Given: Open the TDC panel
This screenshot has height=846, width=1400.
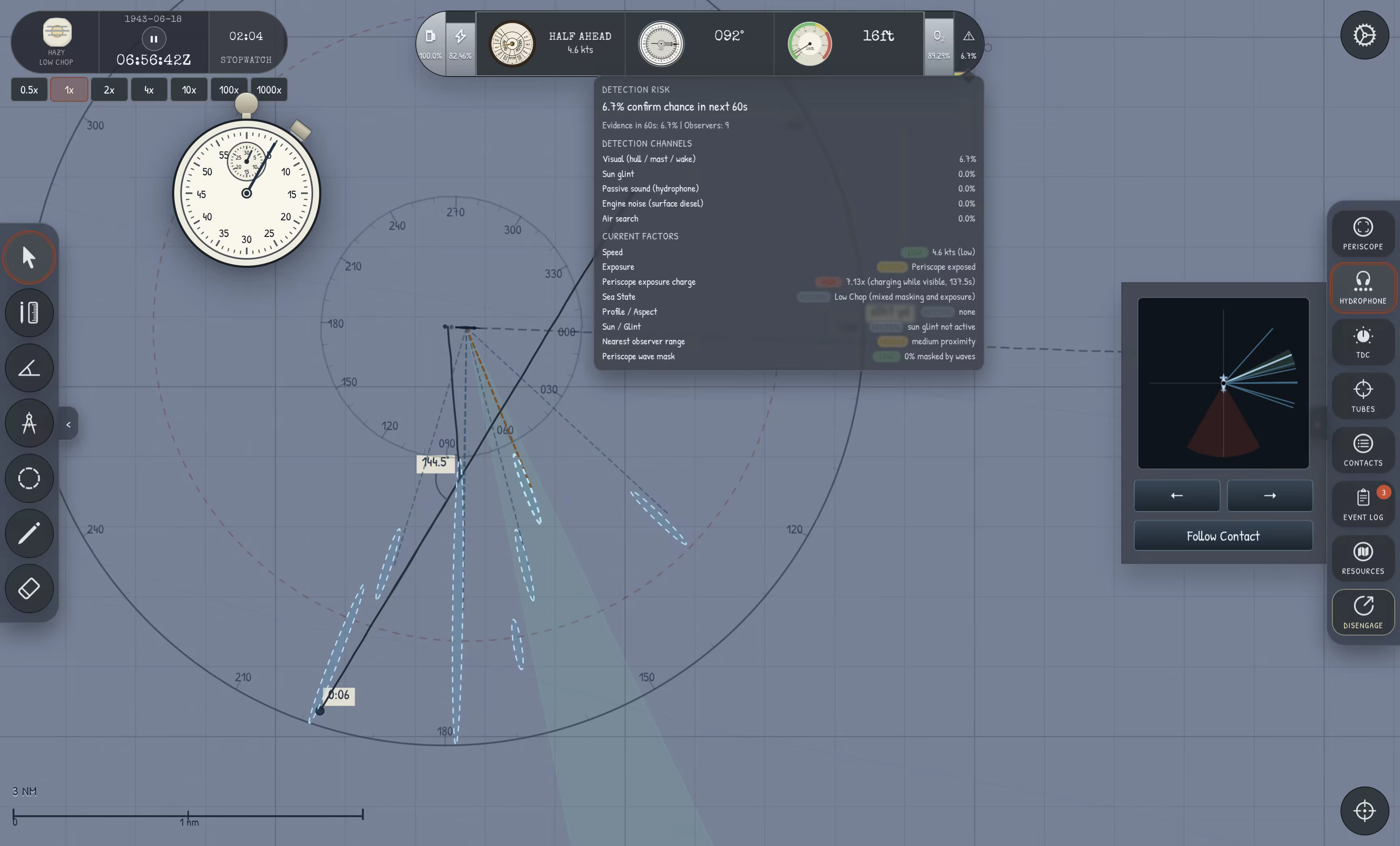Looking at the screenshot, I should click(1362, 342).
